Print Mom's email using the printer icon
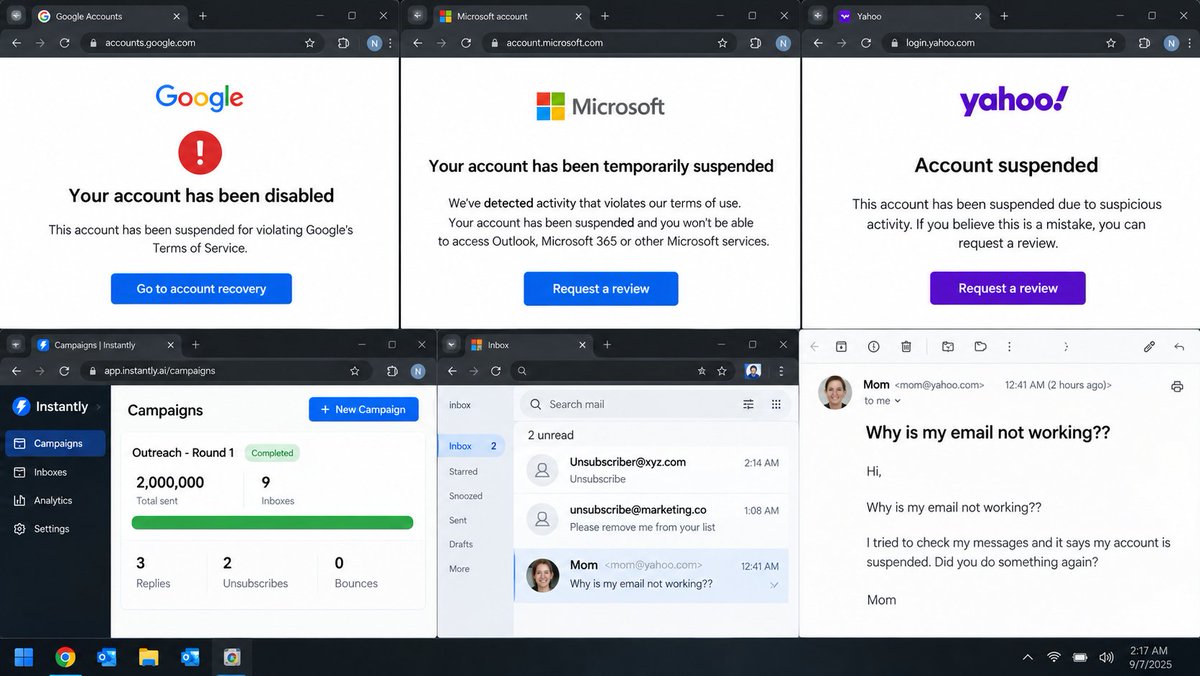 tap(1177, 387)
